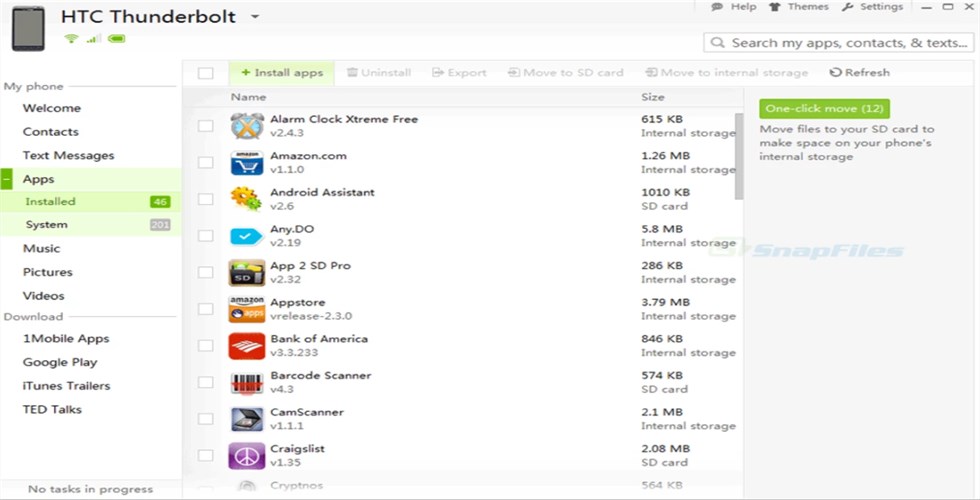Click the Uninstall trash can icon
Viewport: 980px width, 500px height.
(352, 72)
